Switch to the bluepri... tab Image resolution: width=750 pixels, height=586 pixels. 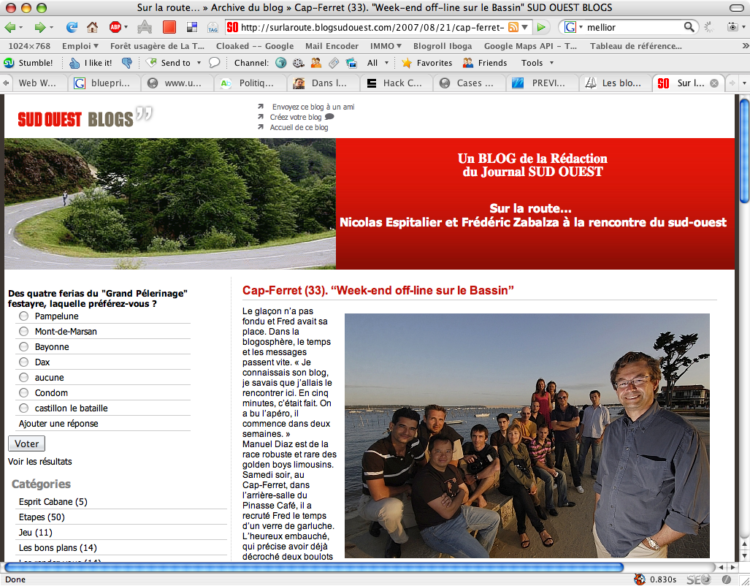[x=104, y=83]
